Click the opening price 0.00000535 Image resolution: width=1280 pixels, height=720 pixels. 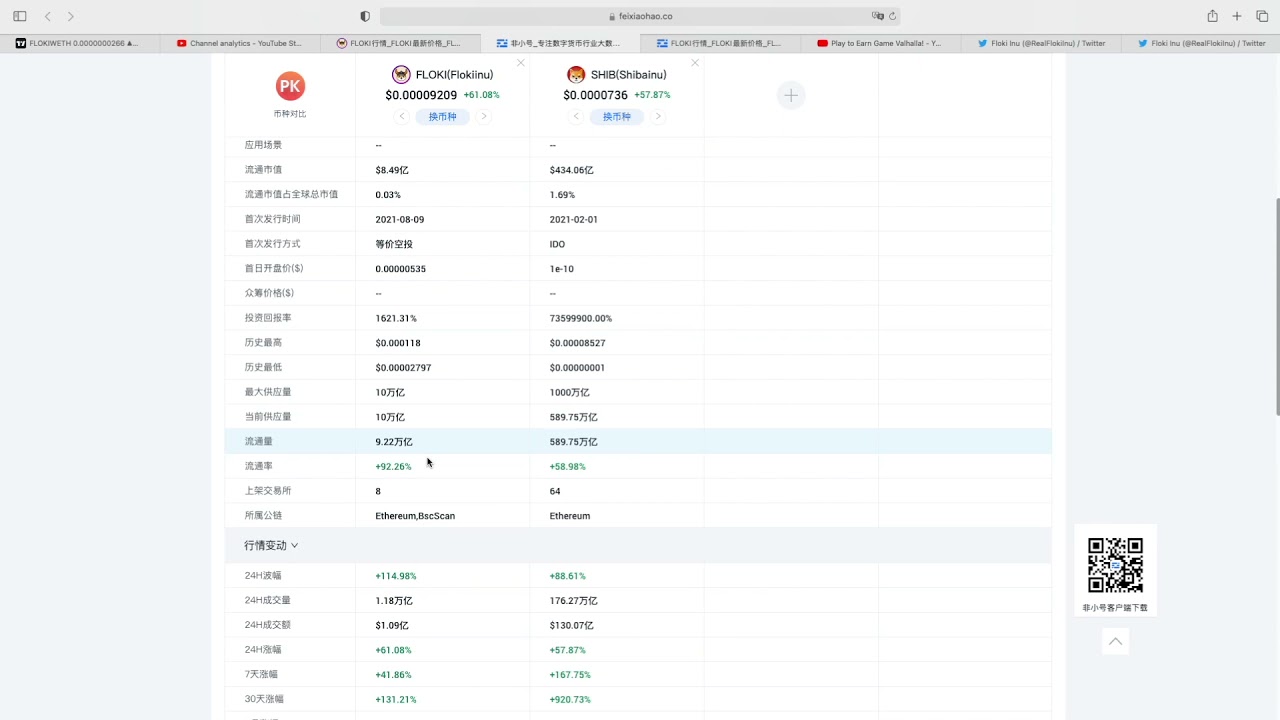coord(401,269)
